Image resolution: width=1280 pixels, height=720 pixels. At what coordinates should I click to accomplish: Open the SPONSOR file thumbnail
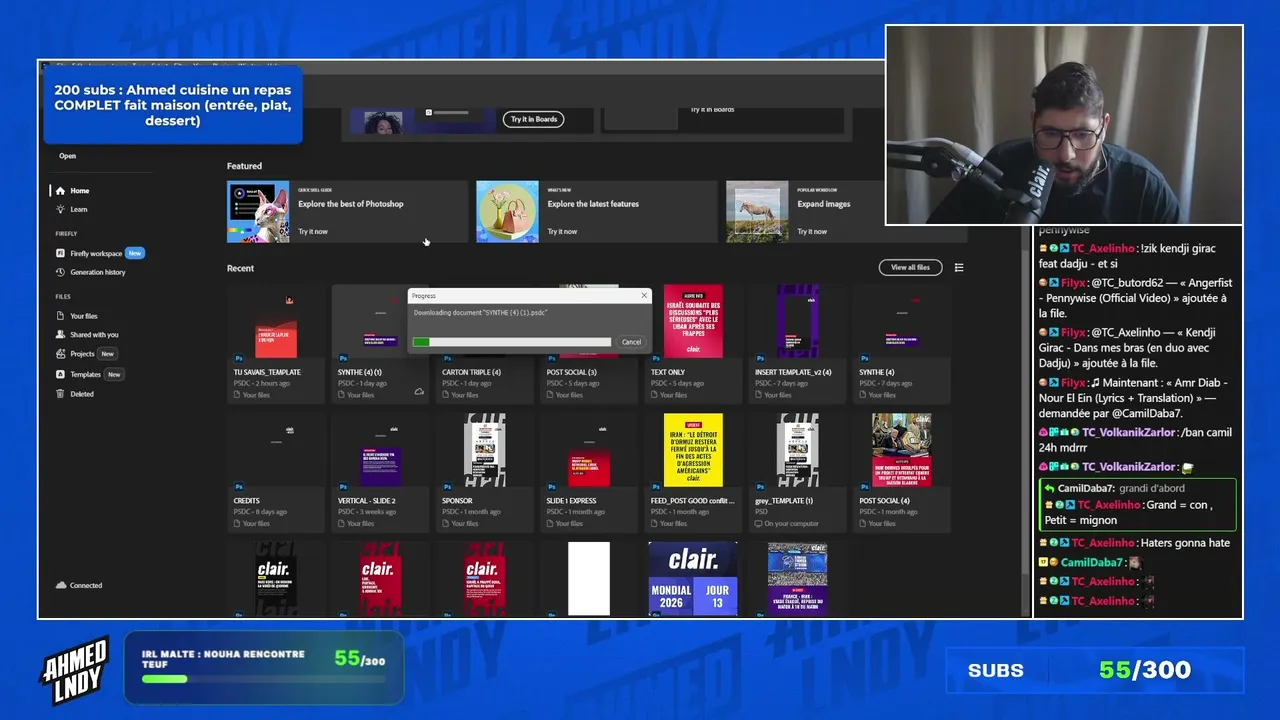[485, 450]
